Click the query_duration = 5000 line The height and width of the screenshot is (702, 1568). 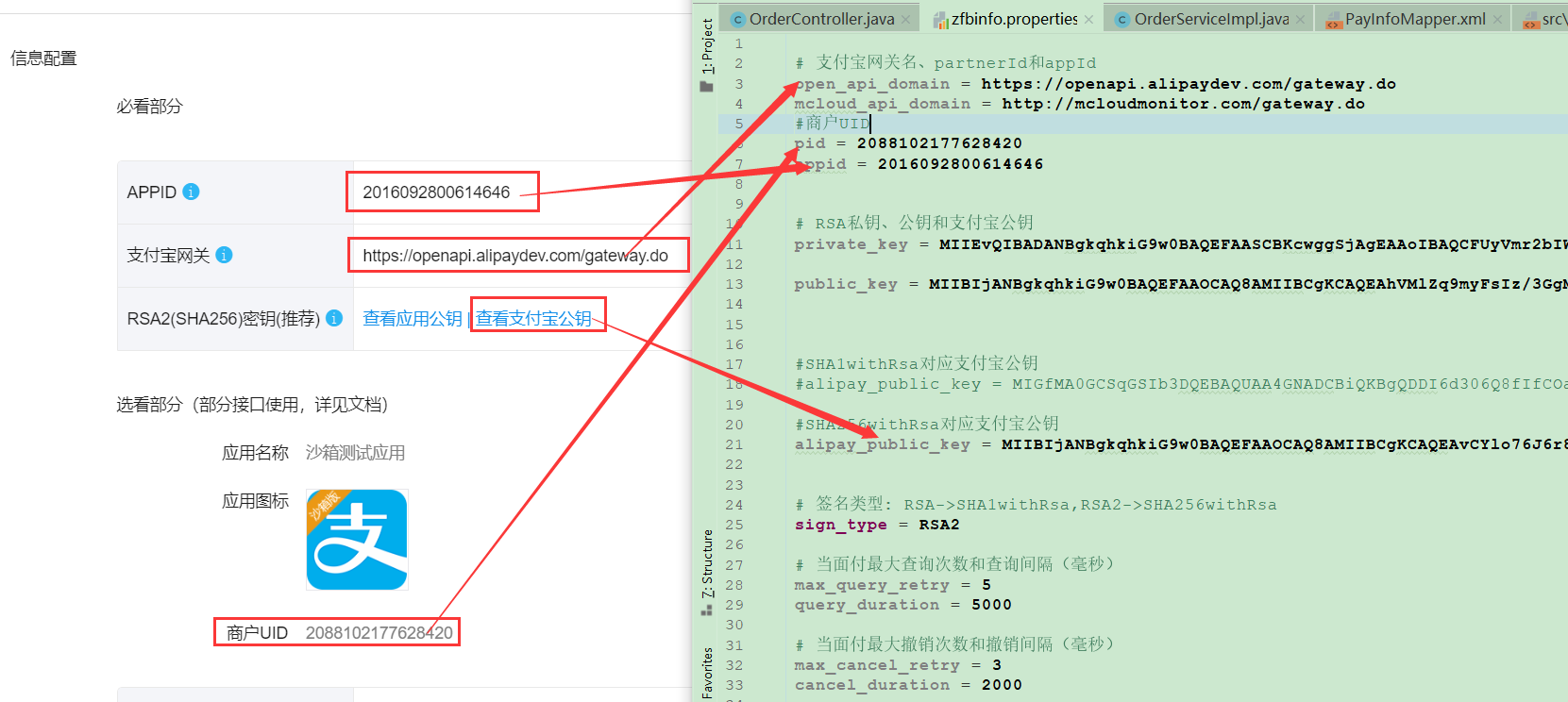[x=902, y=605]
